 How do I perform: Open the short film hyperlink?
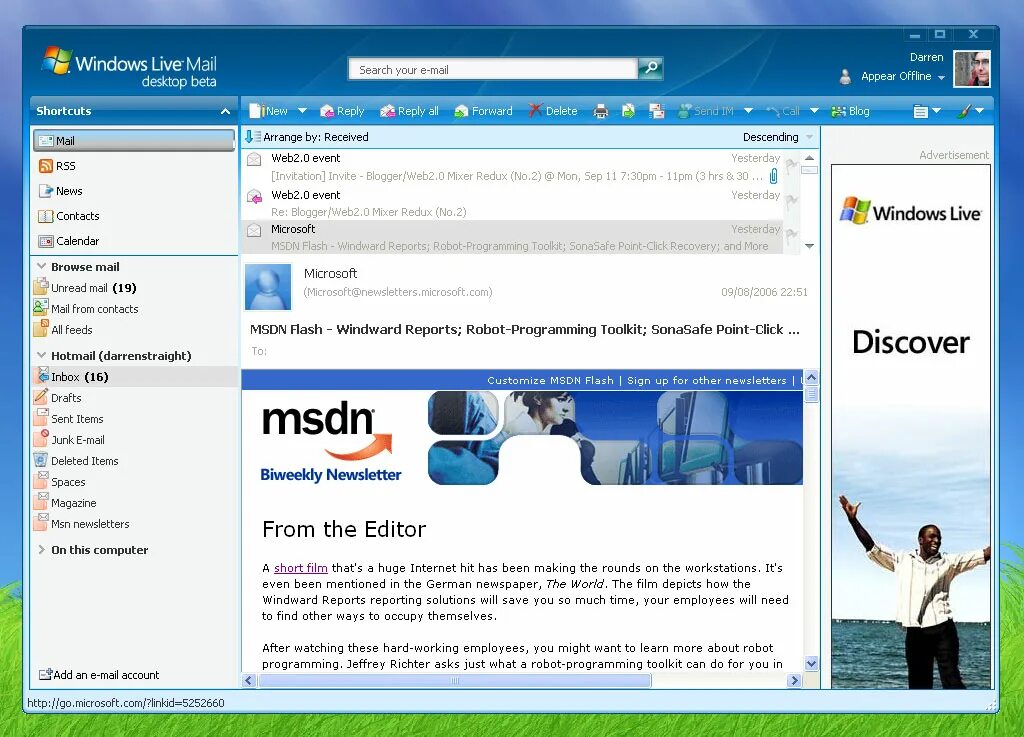tap(300, 568)
